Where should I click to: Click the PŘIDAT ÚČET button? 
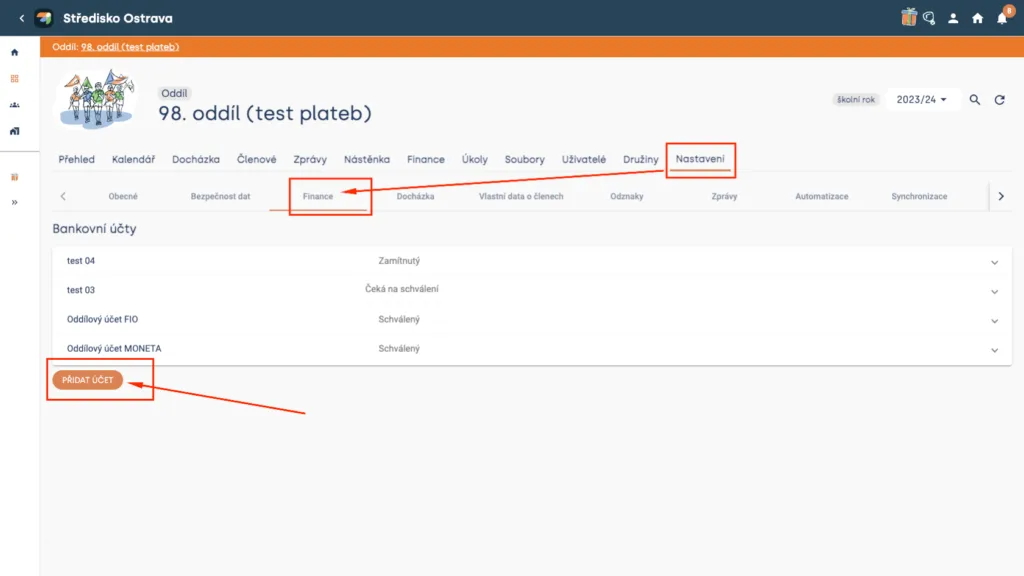(88, 379)
